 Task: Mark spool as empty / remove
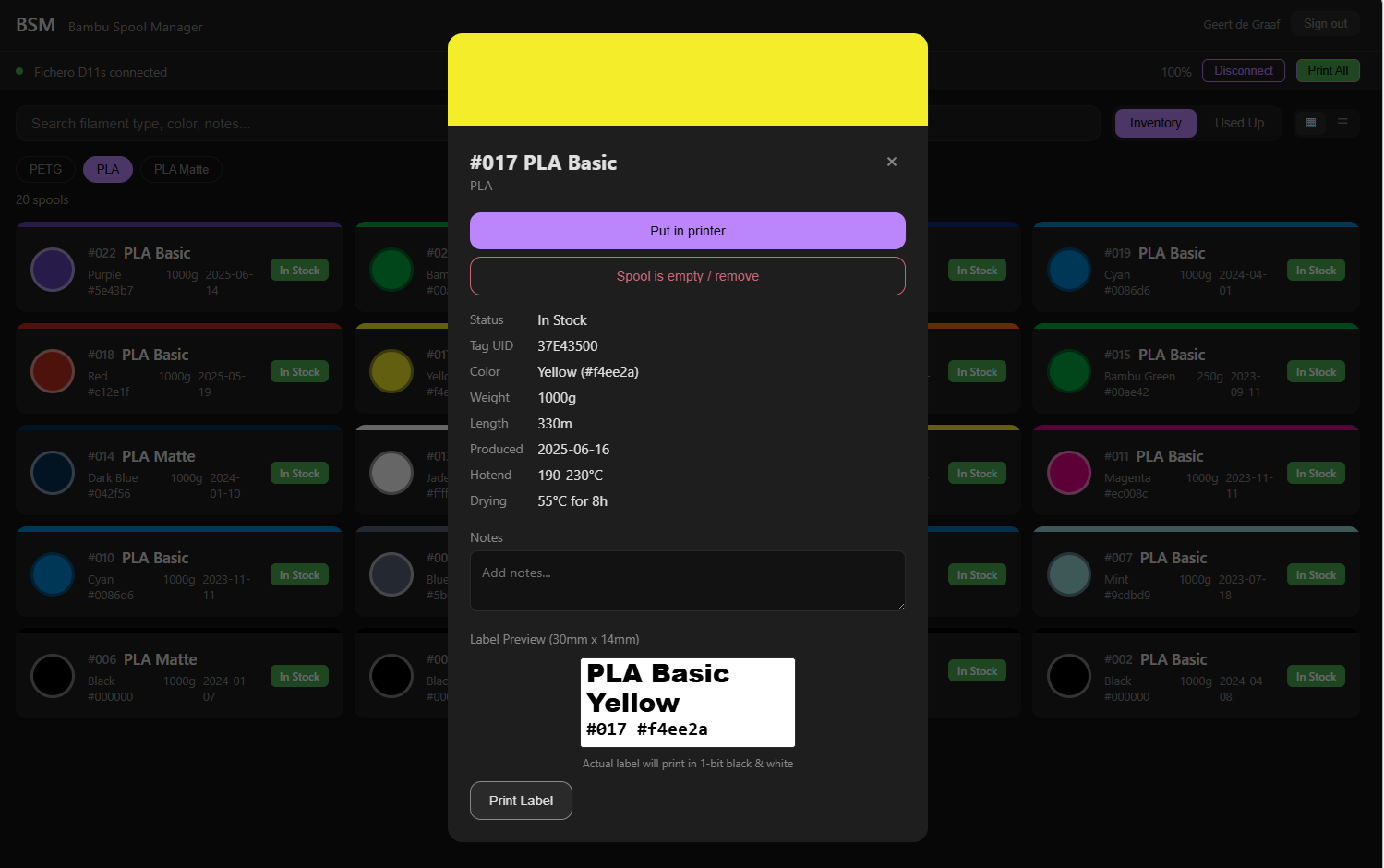[688, 276]
